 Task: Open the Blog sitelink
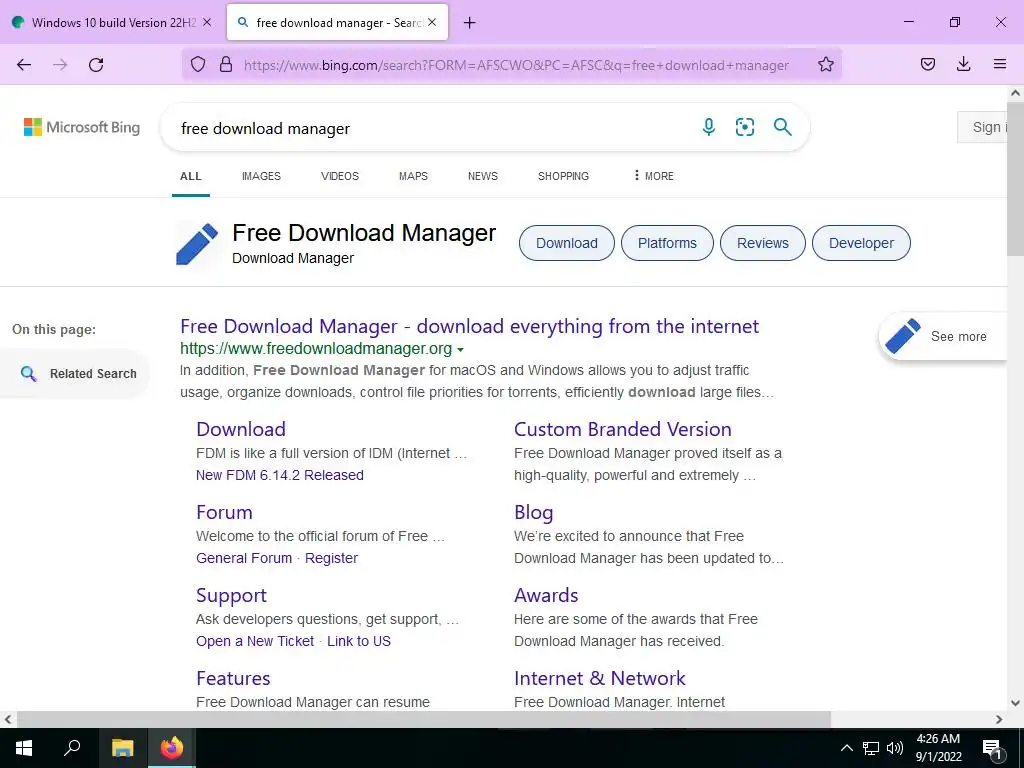pos(534,512)
